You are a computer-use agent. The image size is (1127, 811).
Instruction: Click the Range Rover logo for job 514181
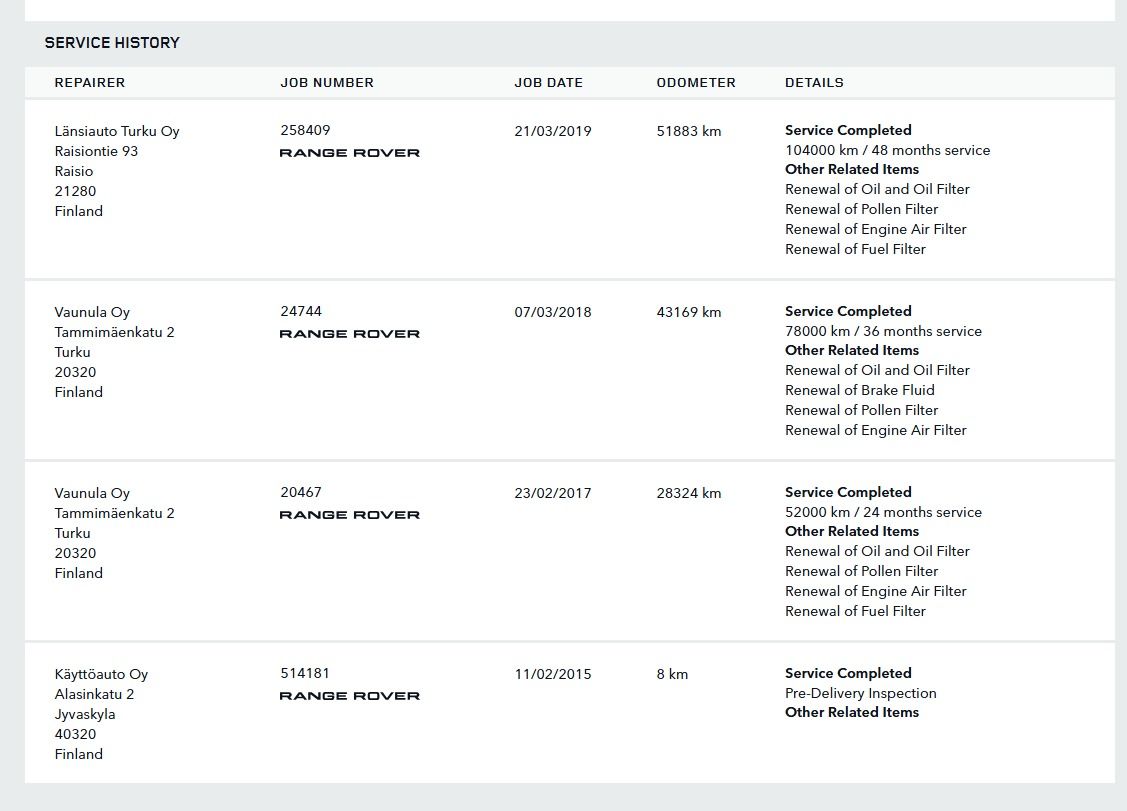point(349,696)
